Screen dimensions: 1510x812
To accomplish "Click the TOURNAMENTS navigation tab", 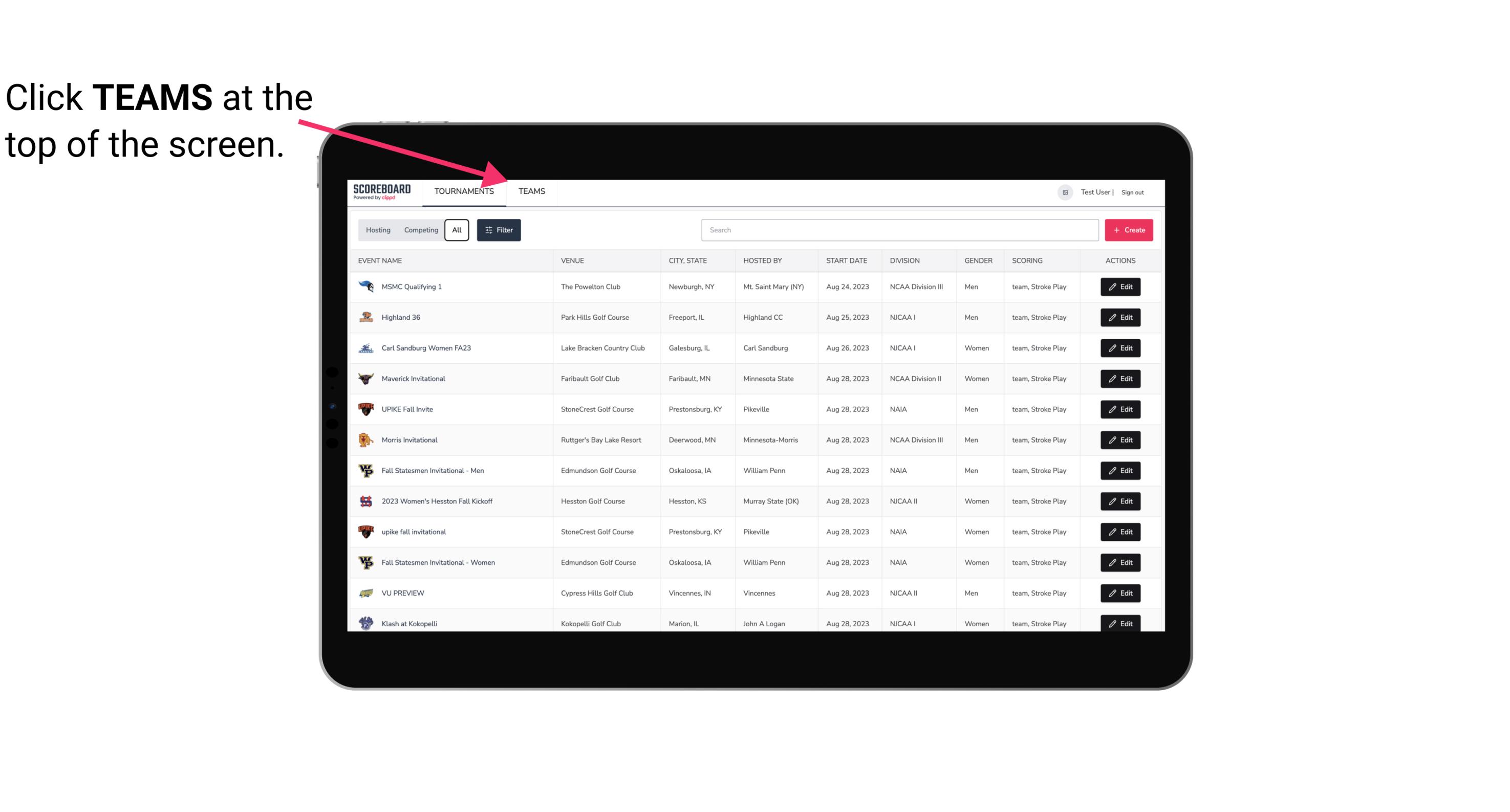I will point(464,191).
